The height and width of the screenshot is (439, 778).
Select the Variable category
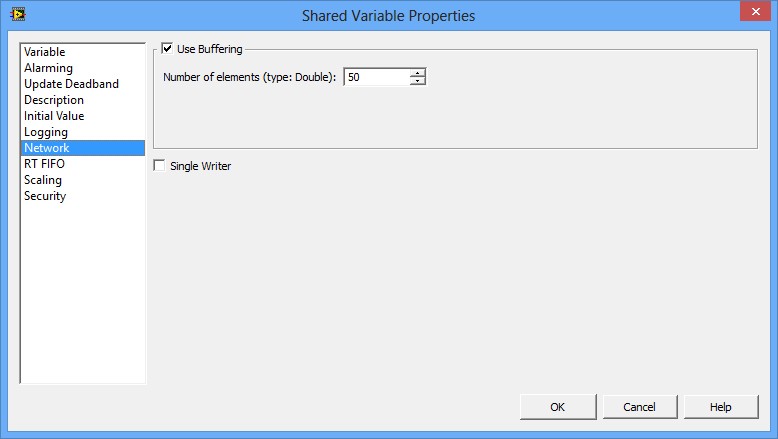[x=45, y=52]
